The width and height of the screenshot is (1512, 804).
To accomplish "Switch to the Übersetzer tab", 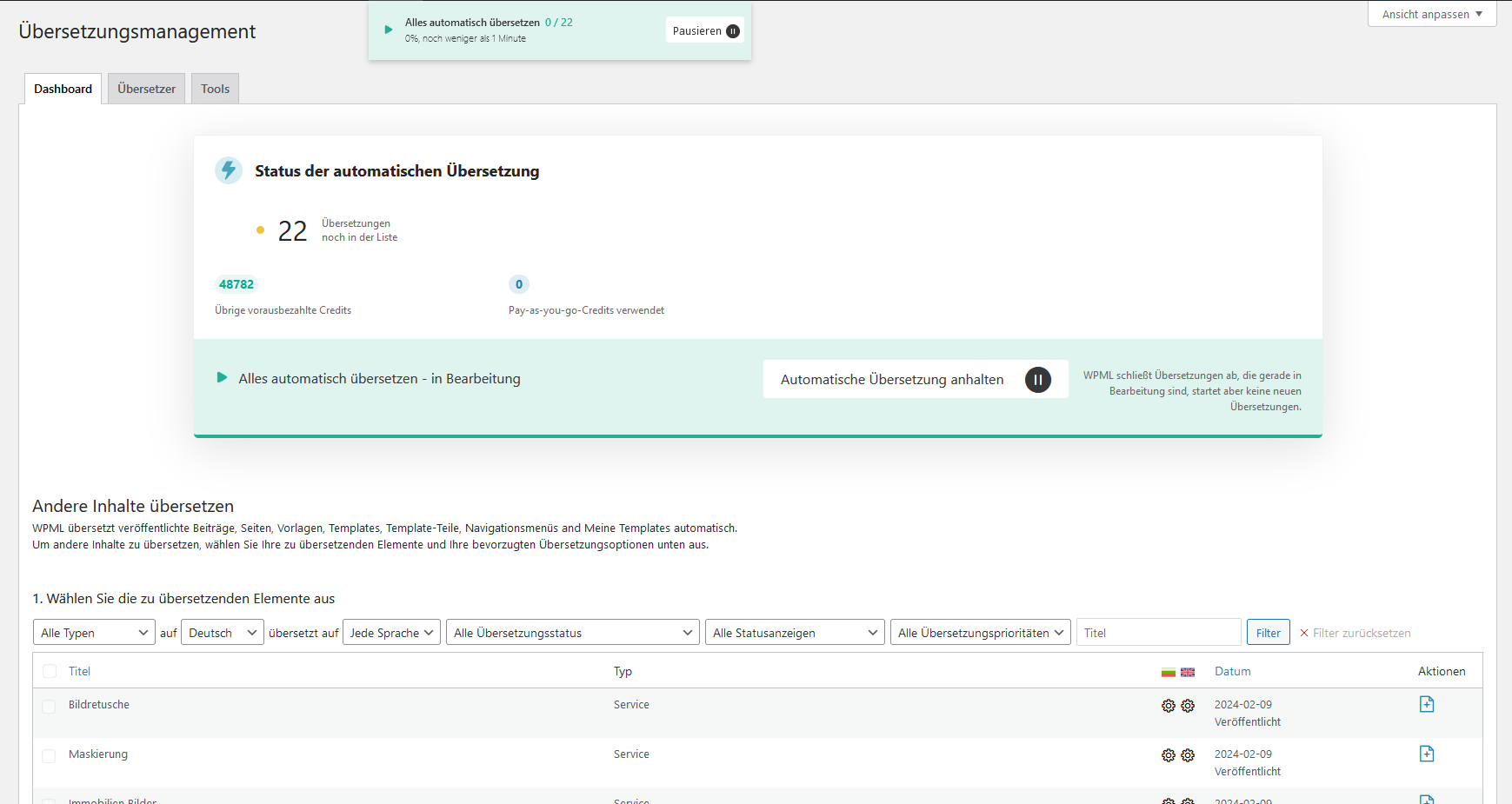I will (x=146, y=89).
